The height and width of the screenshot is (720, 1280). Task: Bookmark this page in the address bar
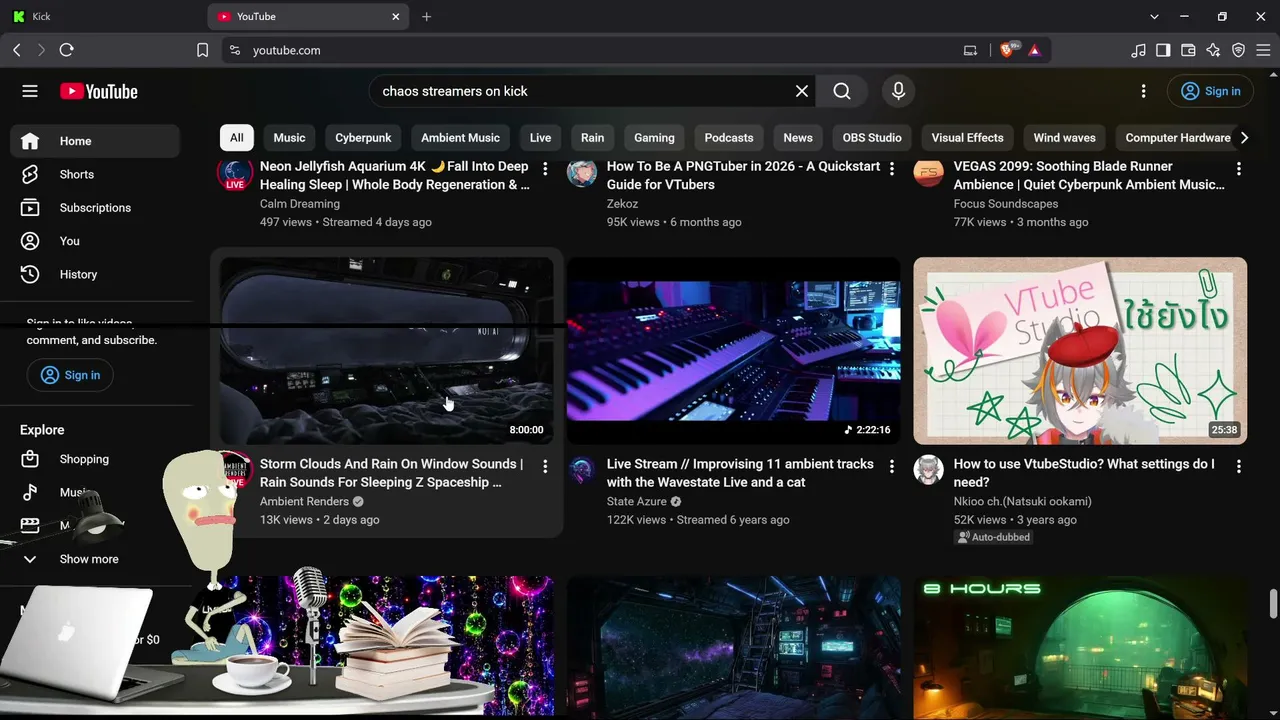(x=202, y=50)
